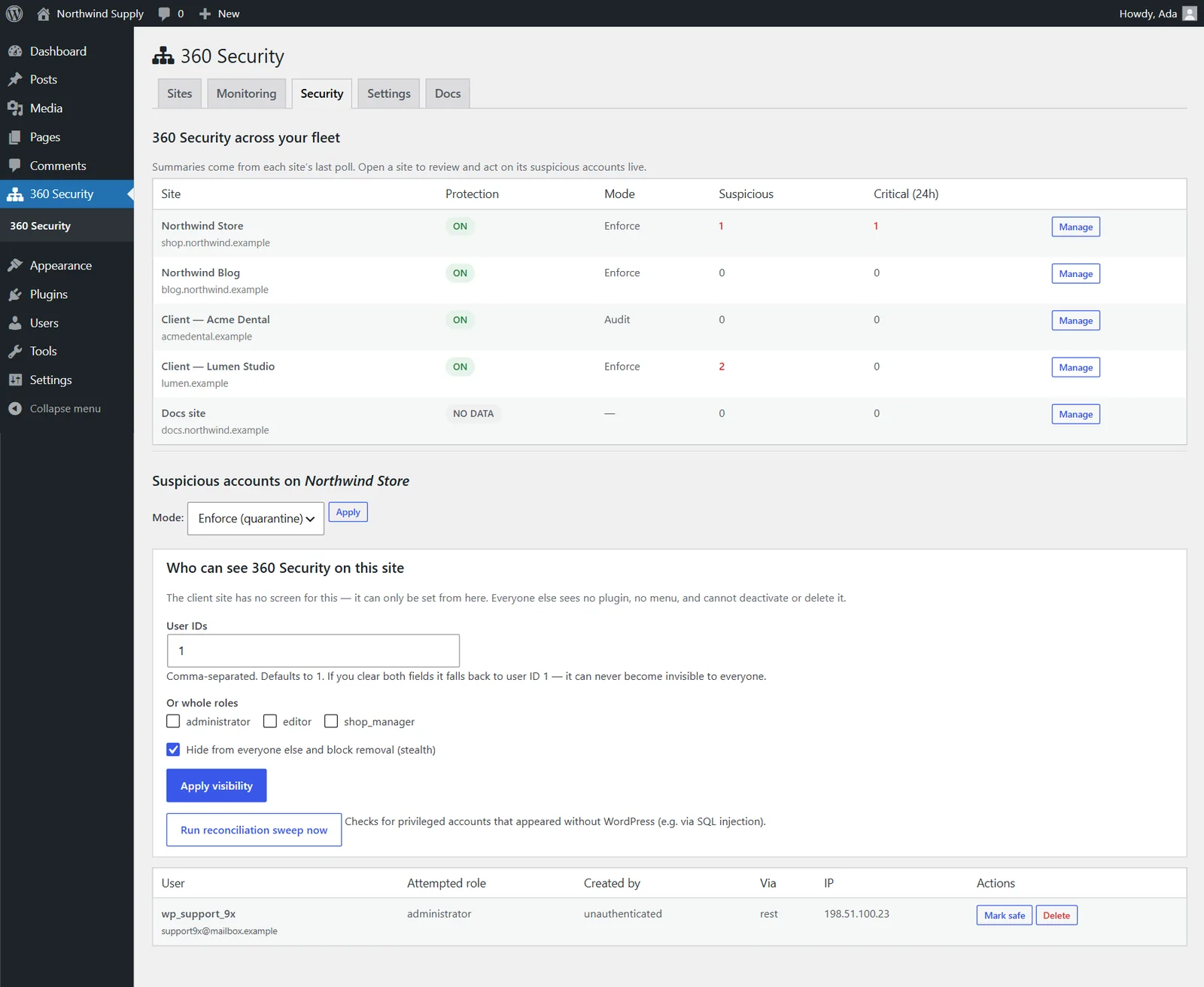Open the 360 Security submenu item

tap(41, 226)
